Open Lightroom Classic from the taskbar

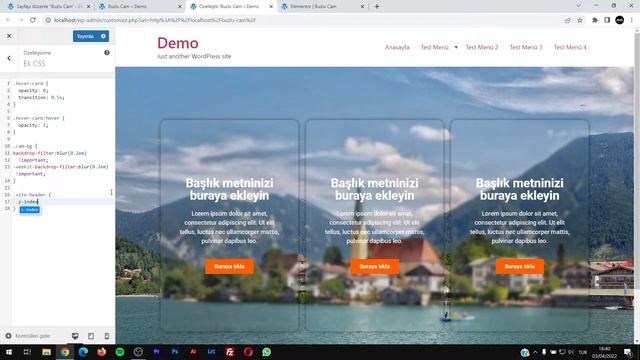click(211, 352)
